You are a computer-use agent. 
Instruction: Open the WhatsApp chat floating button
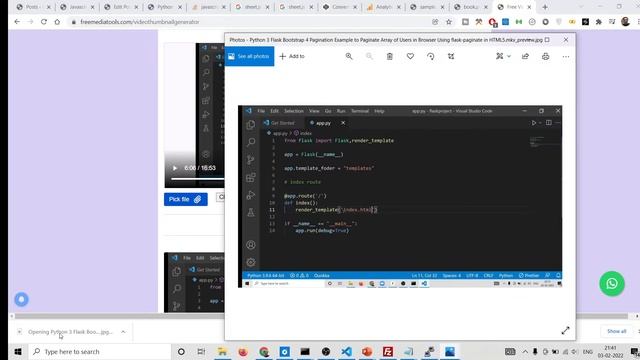coord(612,284)
